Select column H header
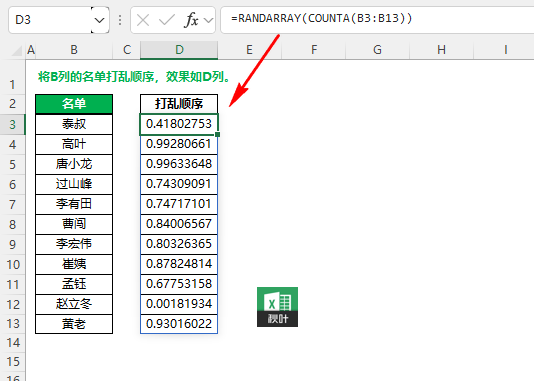534x381 pixels. pos(441,50)
